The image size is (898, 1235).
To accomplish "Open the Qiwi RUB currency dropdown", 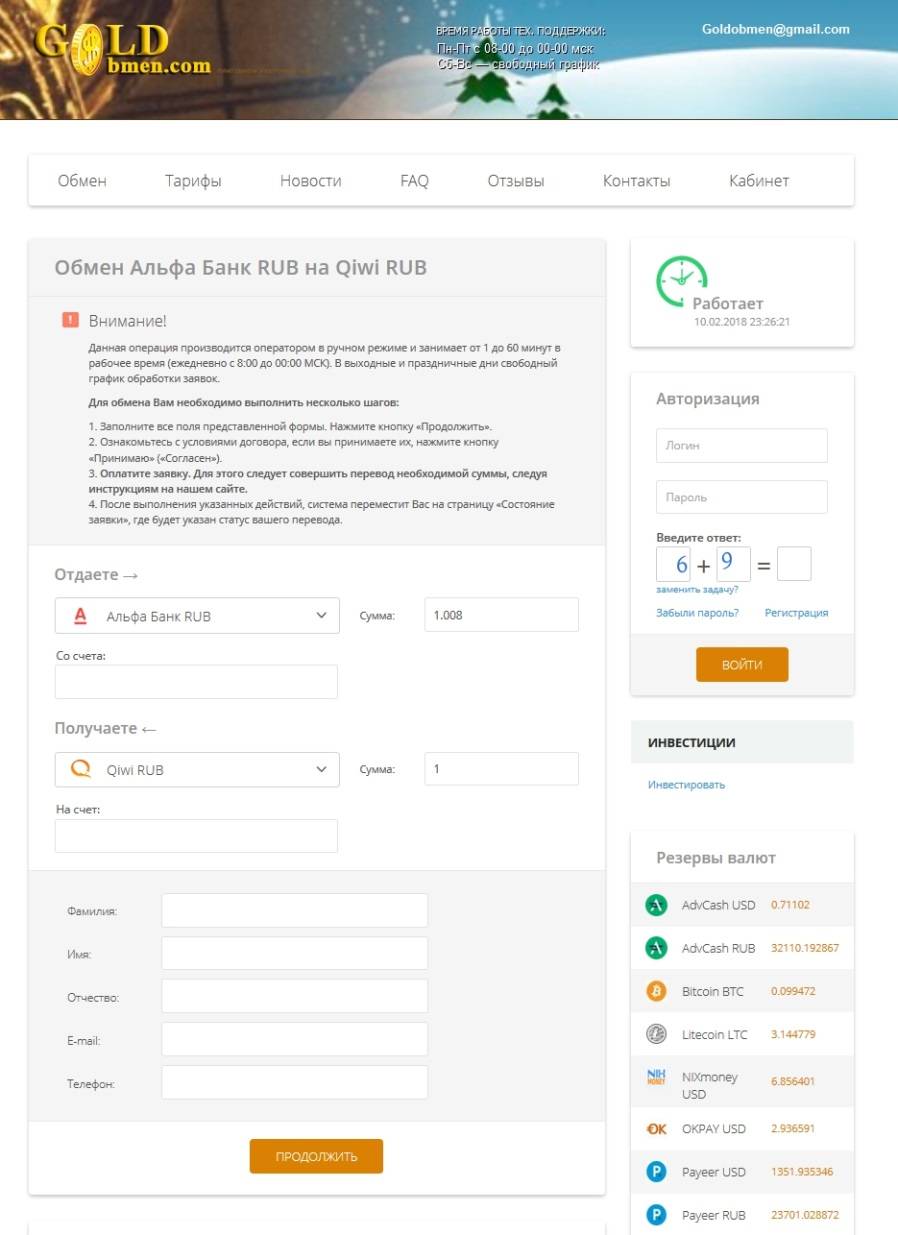I will [x=197, y=770].
